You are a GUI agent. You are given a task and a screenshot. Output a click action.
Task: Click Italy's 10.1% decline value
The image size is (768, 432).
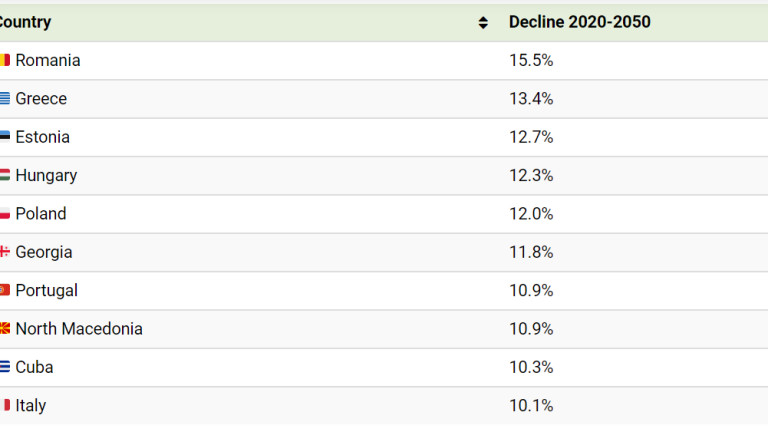(531, 405)
